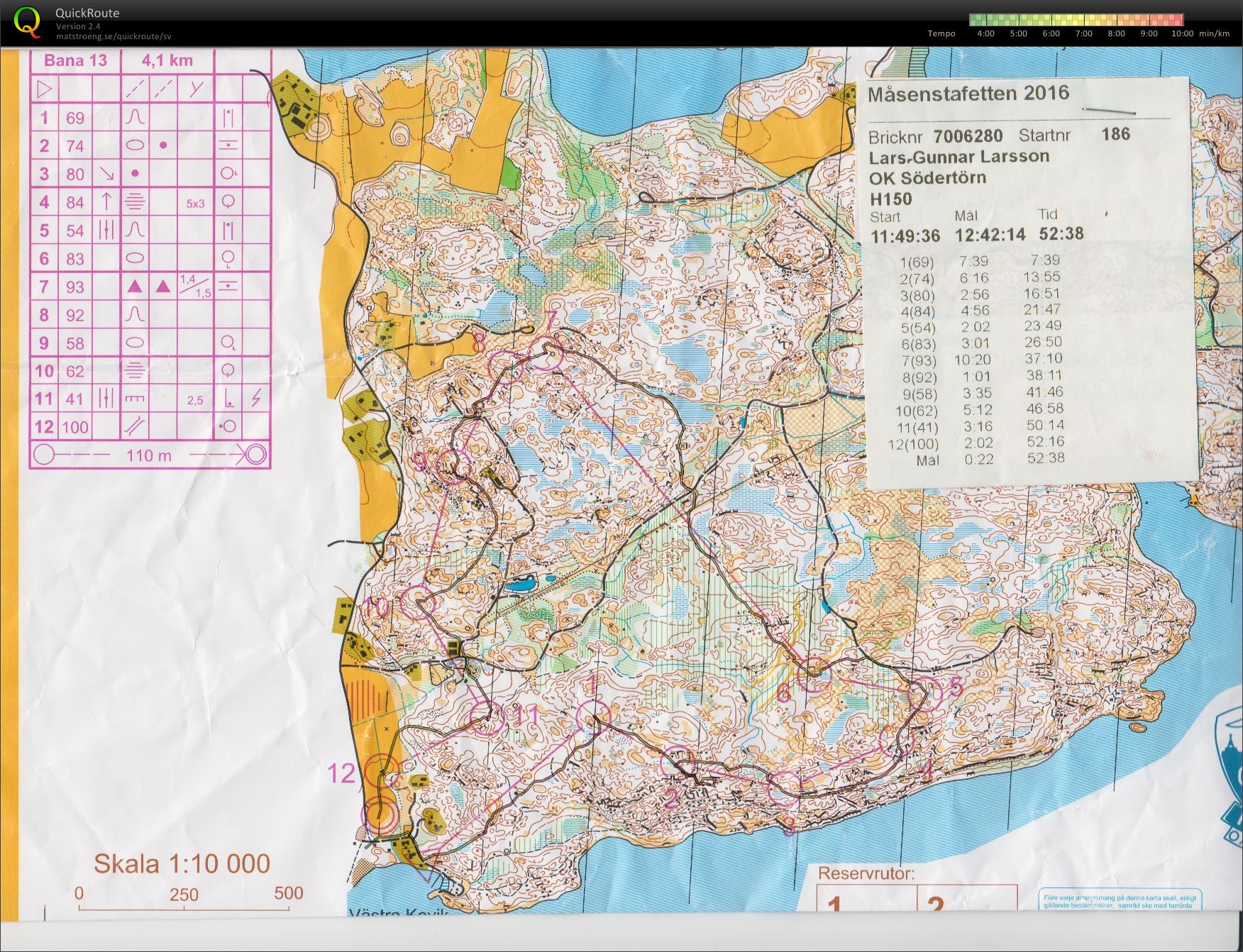This screenshot has height=952, width=1243.
Task: Click the 5x3 dimension in row 4
Action: tap(195, 204)
